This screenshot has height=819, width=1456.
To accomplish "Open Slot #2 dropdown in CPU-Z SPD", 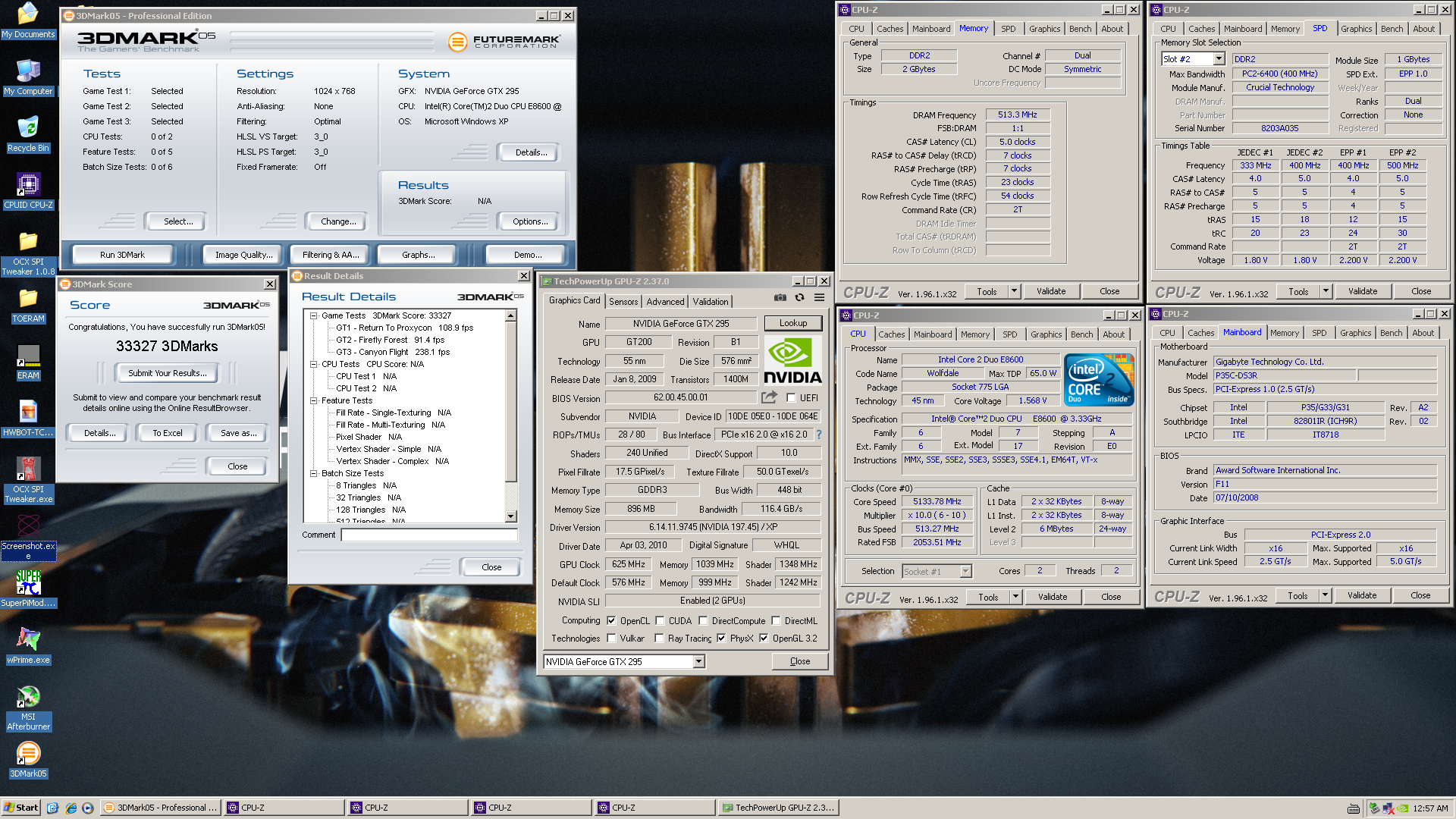I will (x=1219, y=59).
